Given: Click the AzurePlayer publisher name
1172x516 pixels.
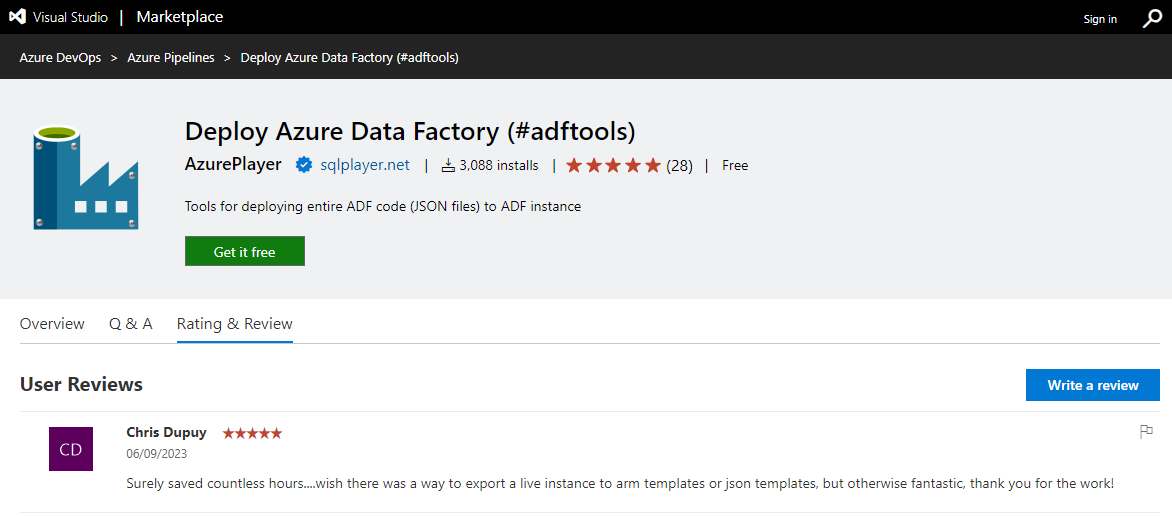Looking at the screenshot, I should tap(233, 165).
